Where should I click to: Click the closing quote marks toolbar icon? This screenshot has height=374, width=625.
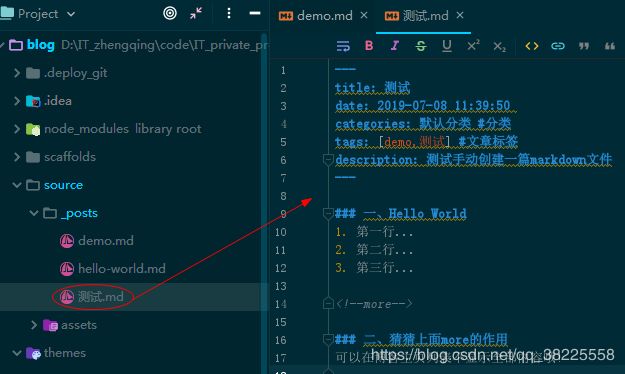click(x=584, y=46)
